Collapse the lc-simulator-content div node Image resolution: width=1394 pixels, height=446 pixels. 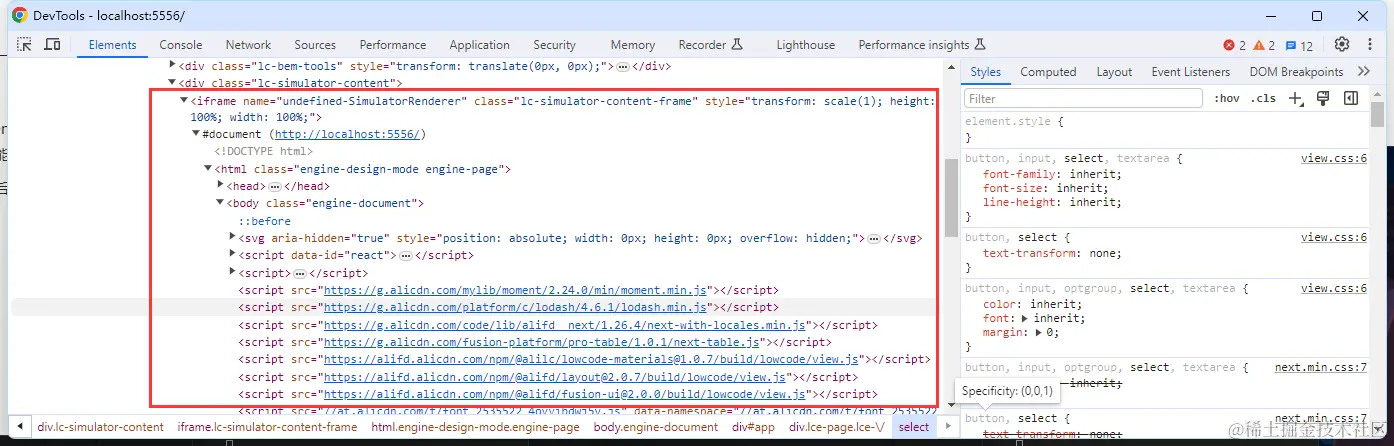(x=171, y=83)
